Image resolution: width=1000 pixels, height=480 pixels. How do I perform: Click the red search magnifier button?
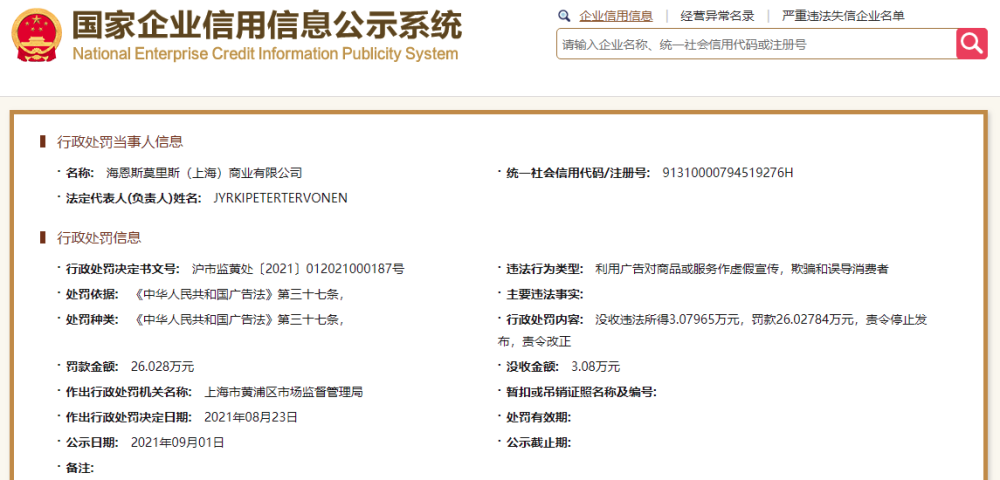click(x=971, y=44)
